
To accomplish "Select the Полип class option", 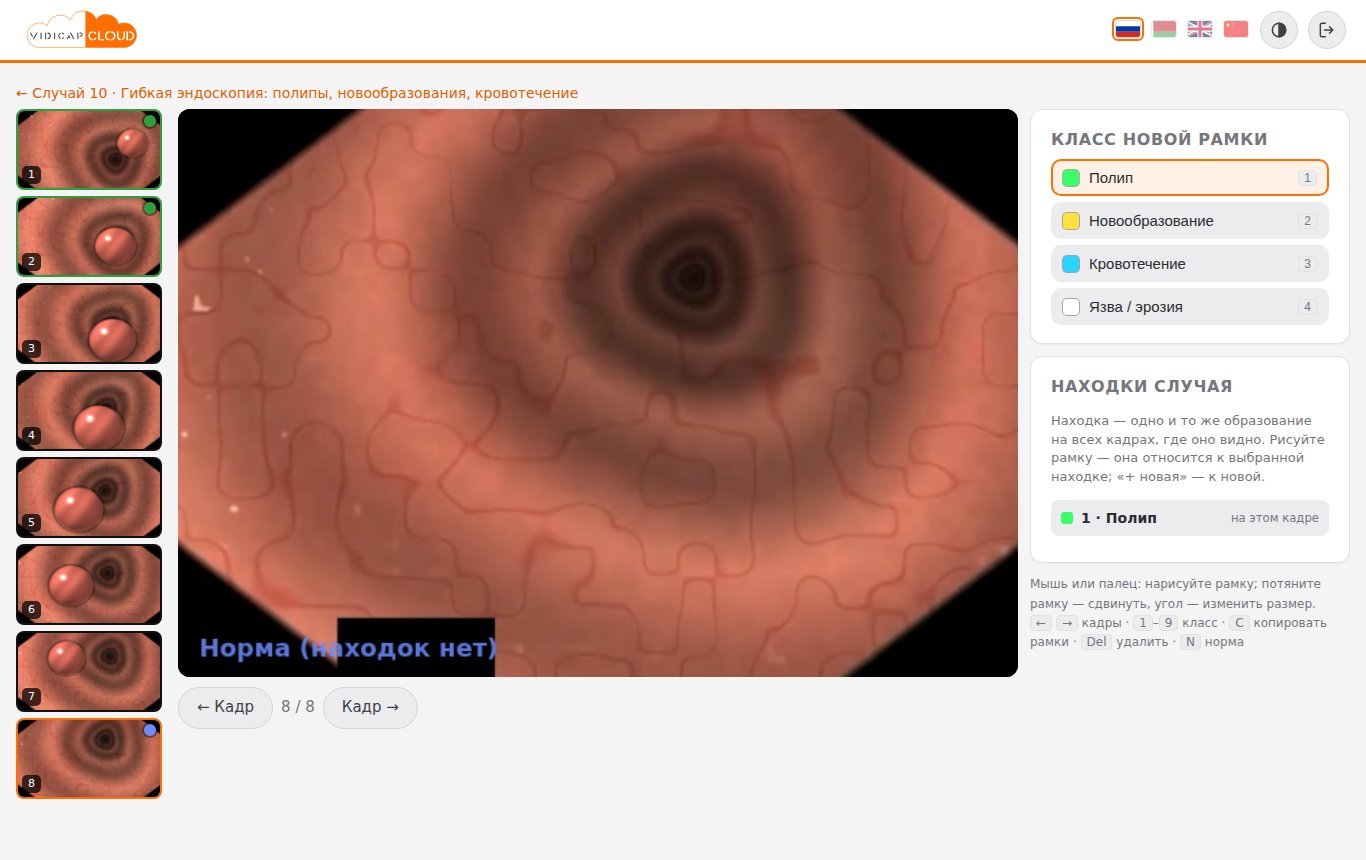I will tap(1190, 178).
